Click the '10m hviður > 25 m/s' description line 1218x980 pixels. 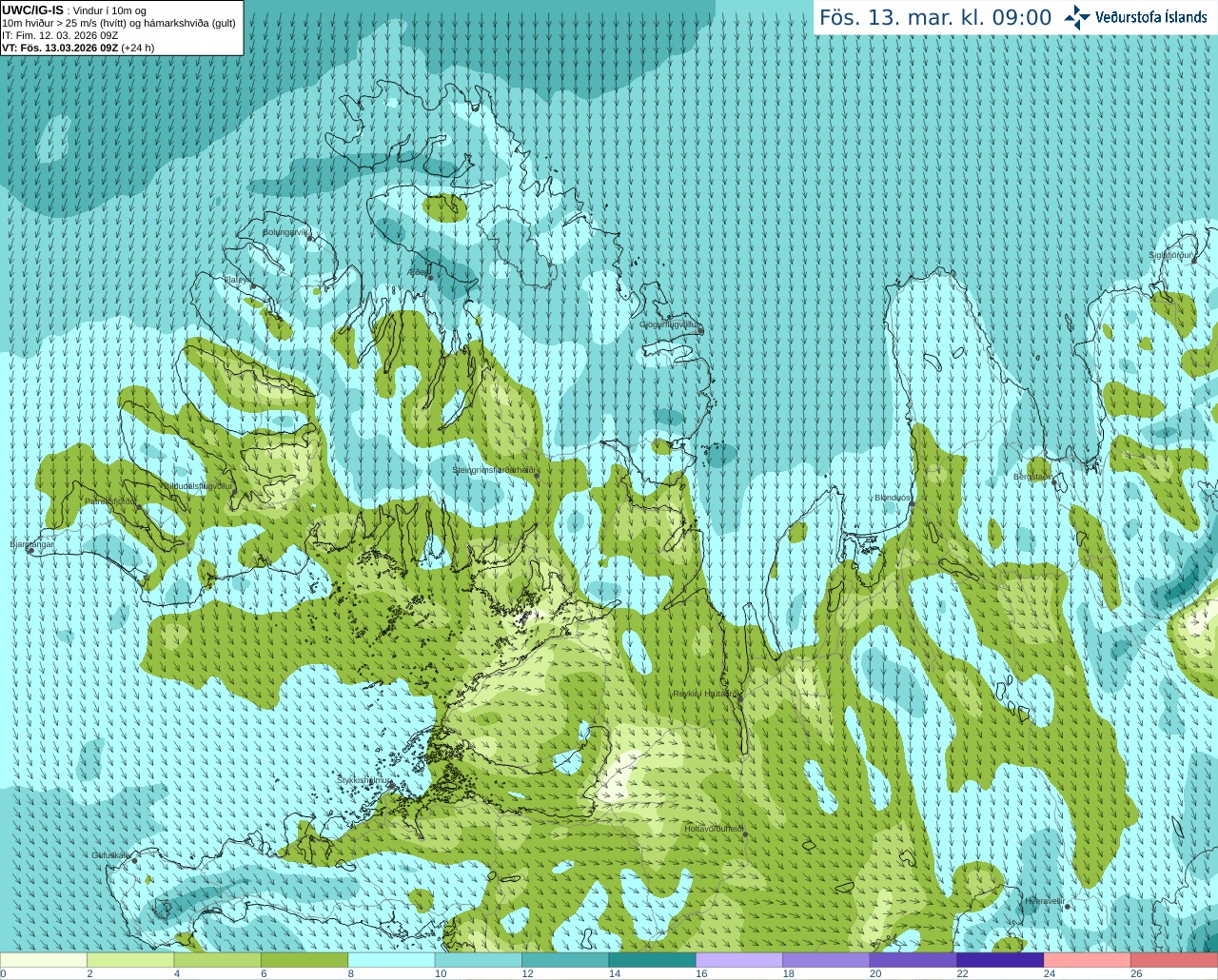click(119, 23)
